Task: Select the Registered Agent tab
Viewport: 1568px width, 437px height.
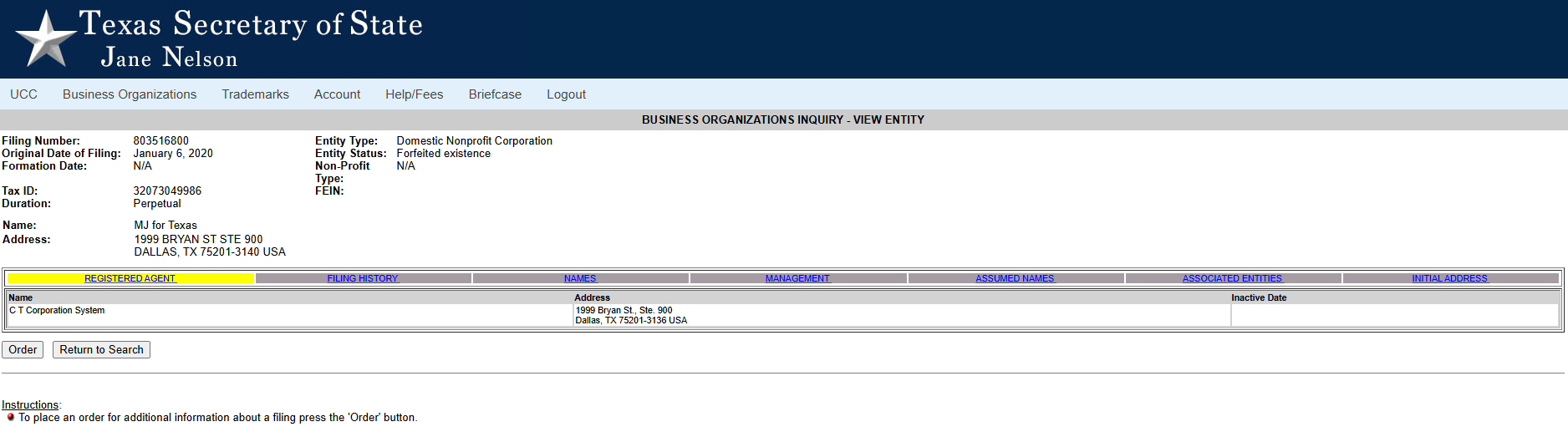Action: [130, 278]
